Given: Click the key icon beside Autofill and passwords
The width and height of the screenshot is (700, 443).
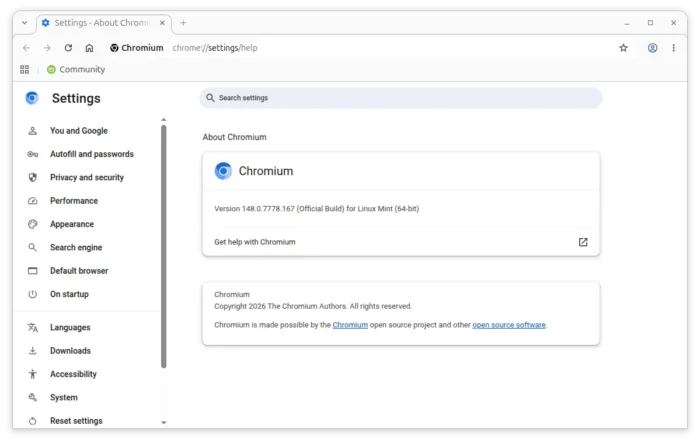Looking at the screenshot, I should click(33, 154).
